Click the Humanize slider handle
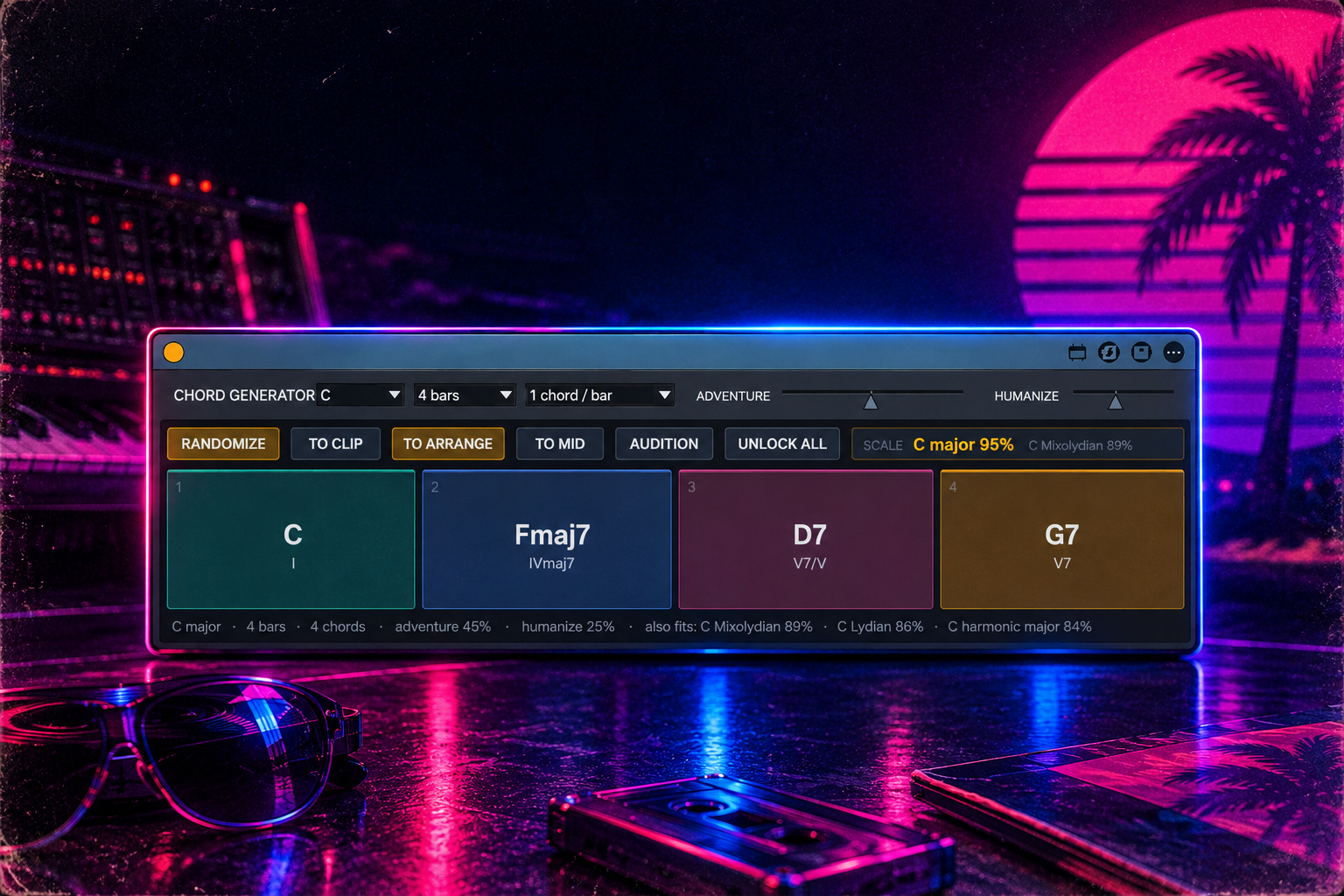The image size is (1344, 896). point(1115,402)
